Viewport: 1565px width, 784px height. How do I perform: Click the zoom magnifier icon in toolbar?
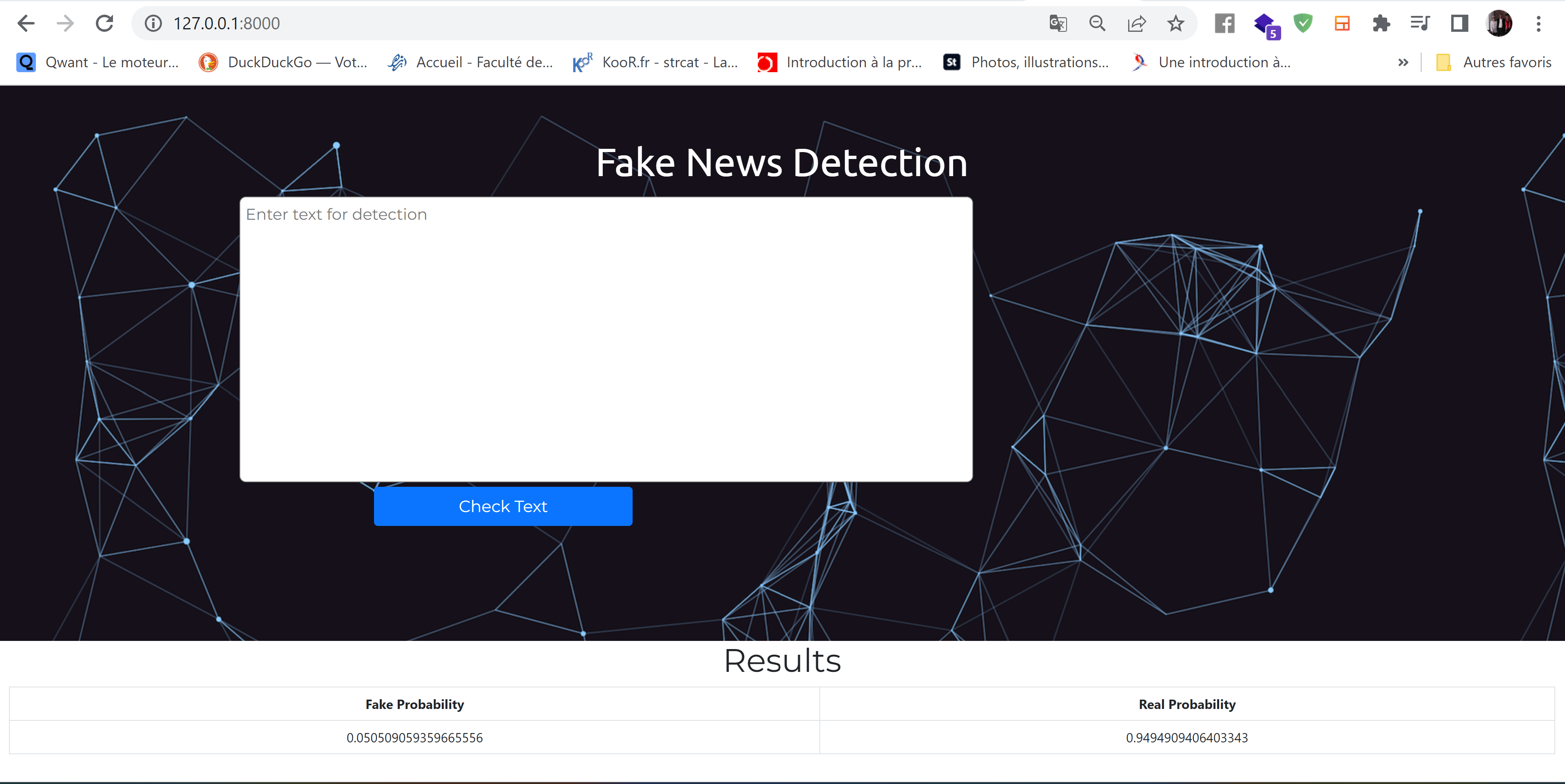[x=1097, y=23]
